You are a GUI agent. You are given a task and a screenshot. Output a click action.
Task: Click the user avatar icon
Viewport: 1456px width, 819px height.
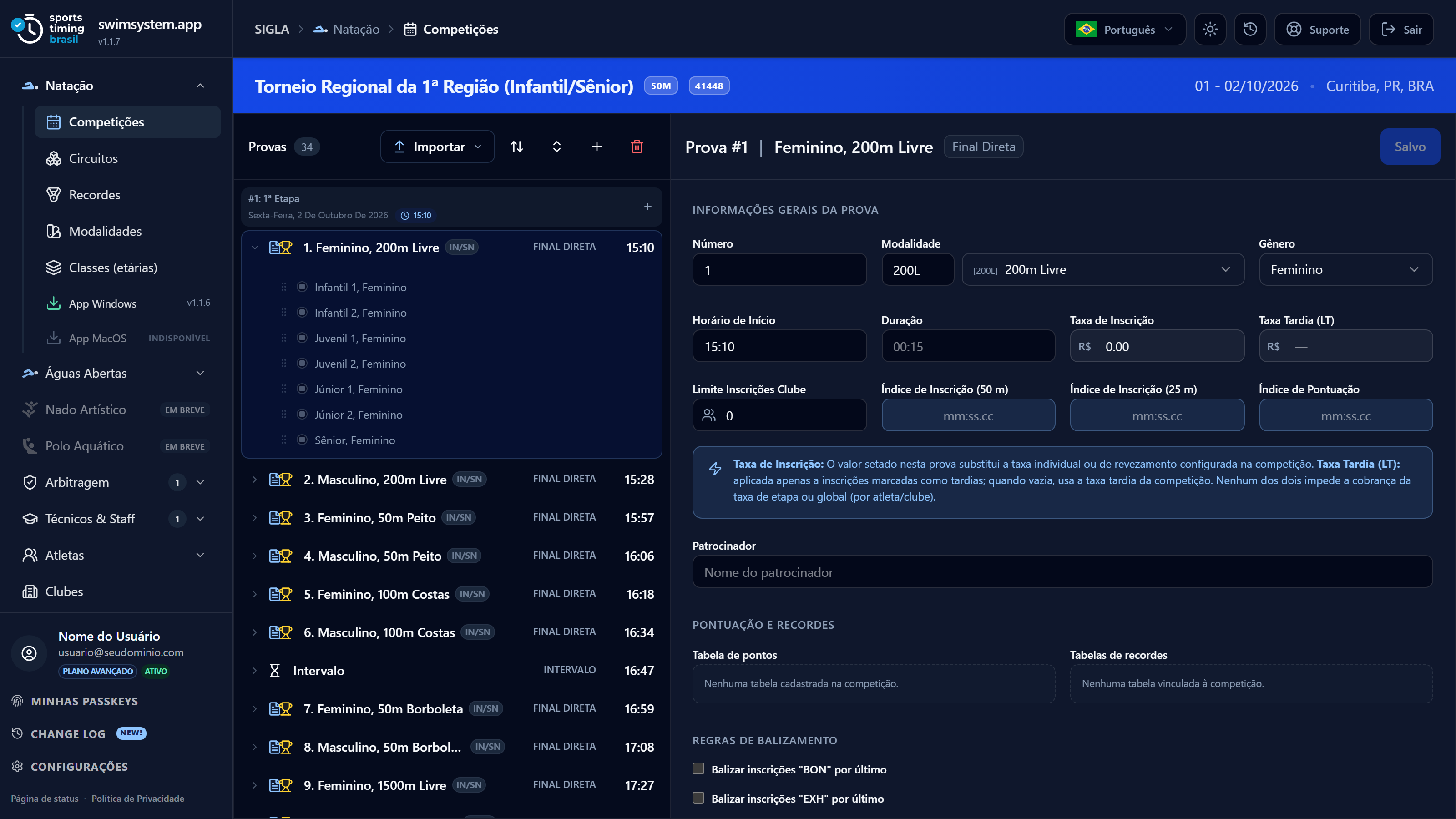point(29,653)
